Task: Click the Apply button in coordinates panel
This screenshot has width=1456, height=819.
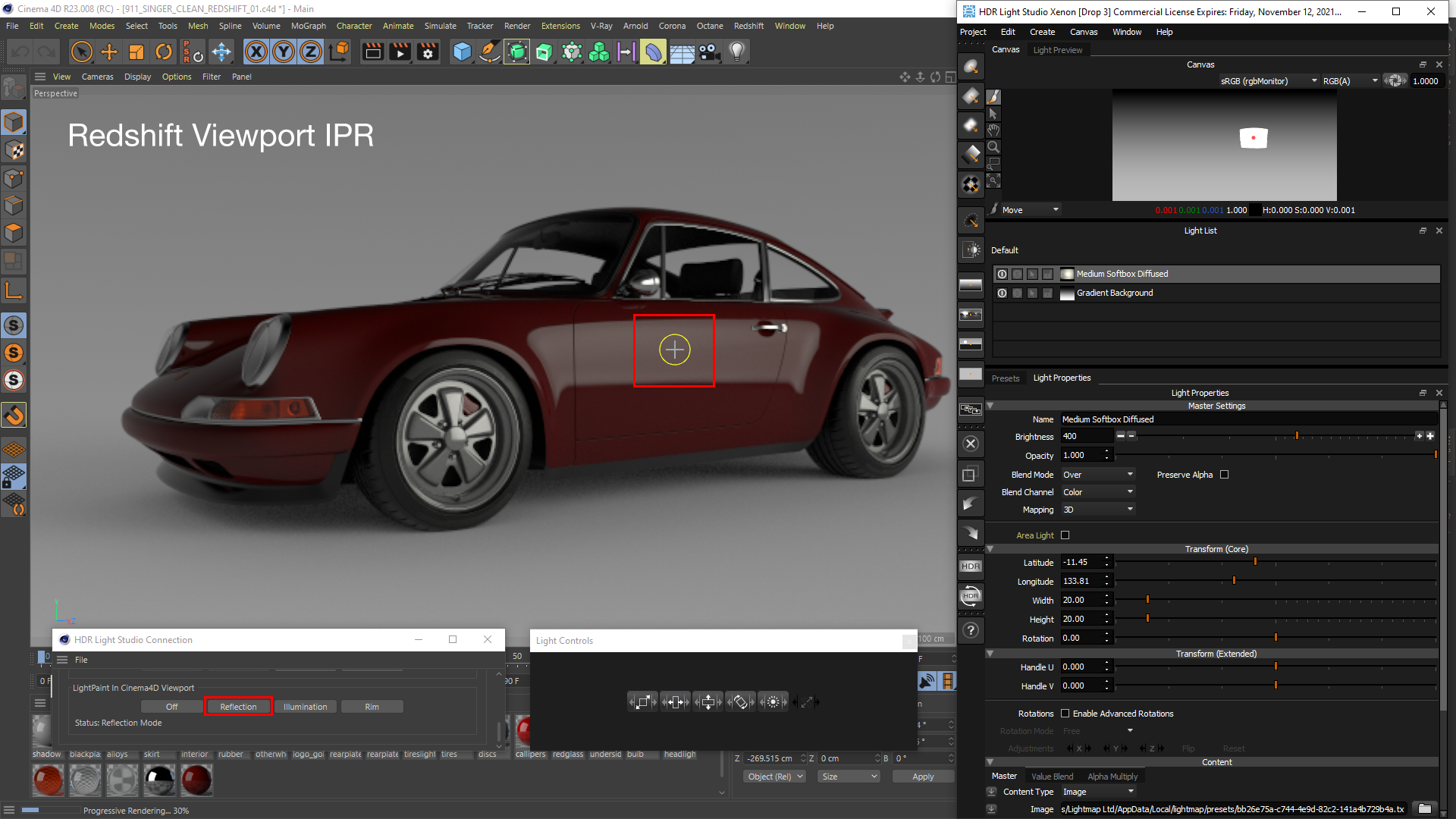Action: point(923,777)
